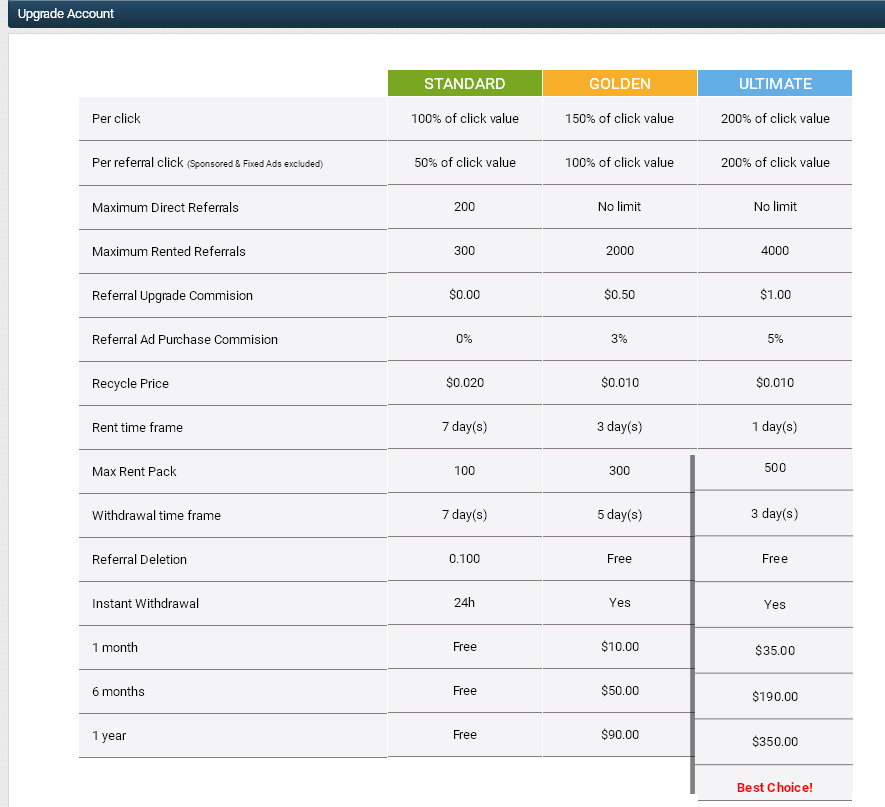Click 'Referral Upgrade Commision' label
This screenshot has width=885, height=807.
[x=172, y=296]
